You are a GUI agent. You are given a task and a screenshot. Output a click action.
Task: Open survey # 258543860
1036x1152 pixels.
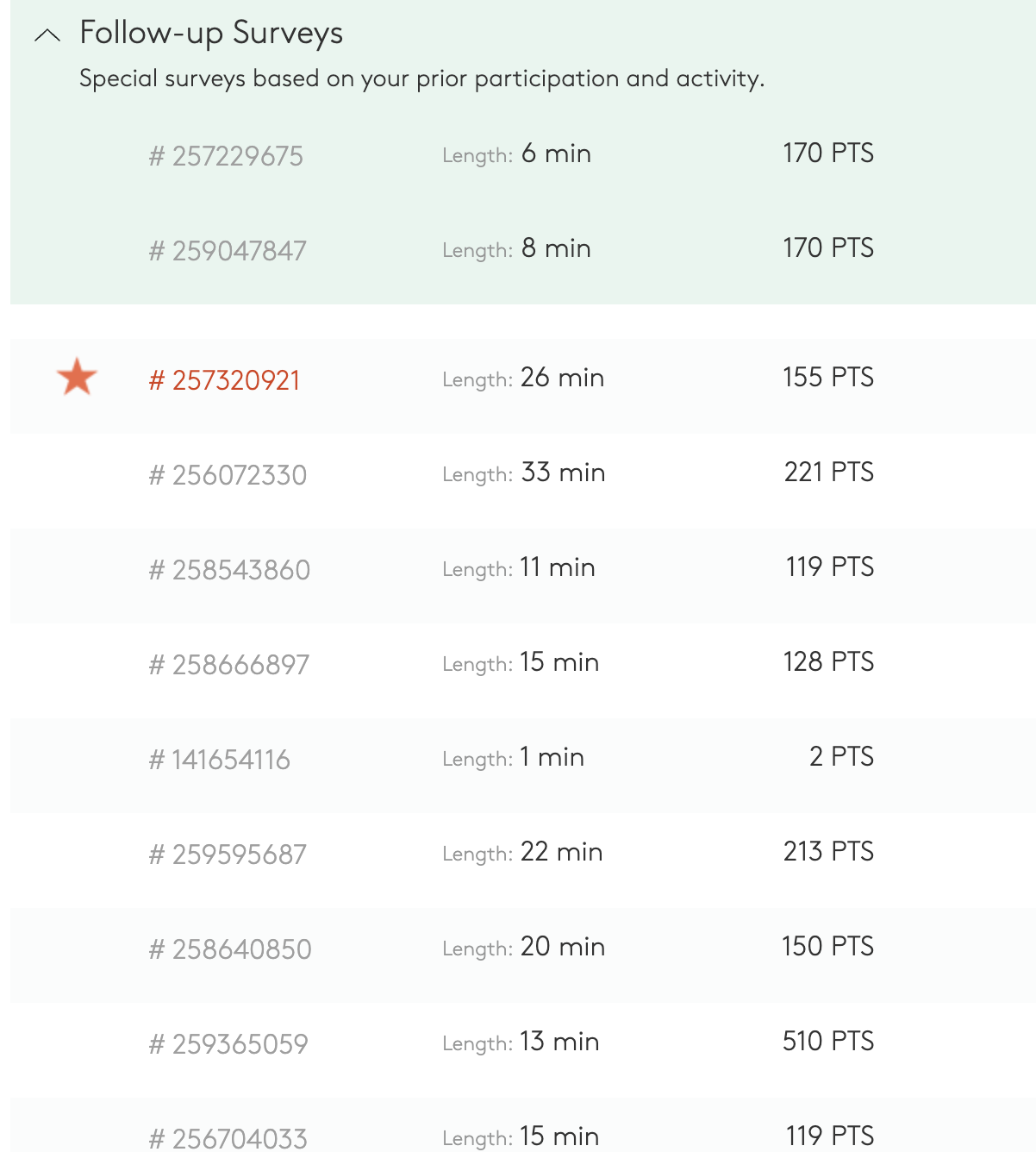point(229,570)
